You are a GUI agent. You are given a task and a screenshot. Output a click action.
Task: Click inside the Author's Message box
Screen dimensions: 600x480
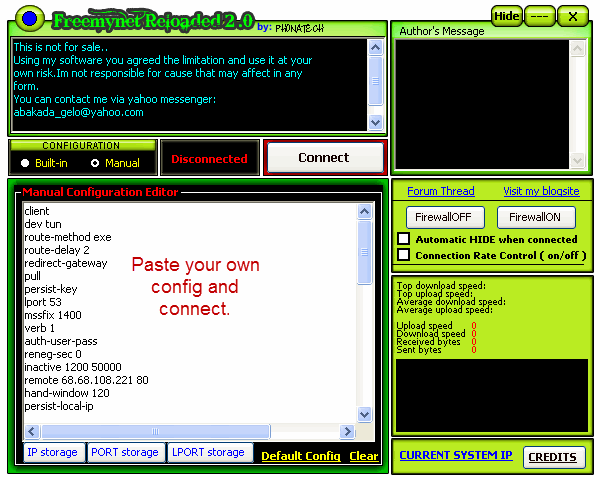pos(482,104)
